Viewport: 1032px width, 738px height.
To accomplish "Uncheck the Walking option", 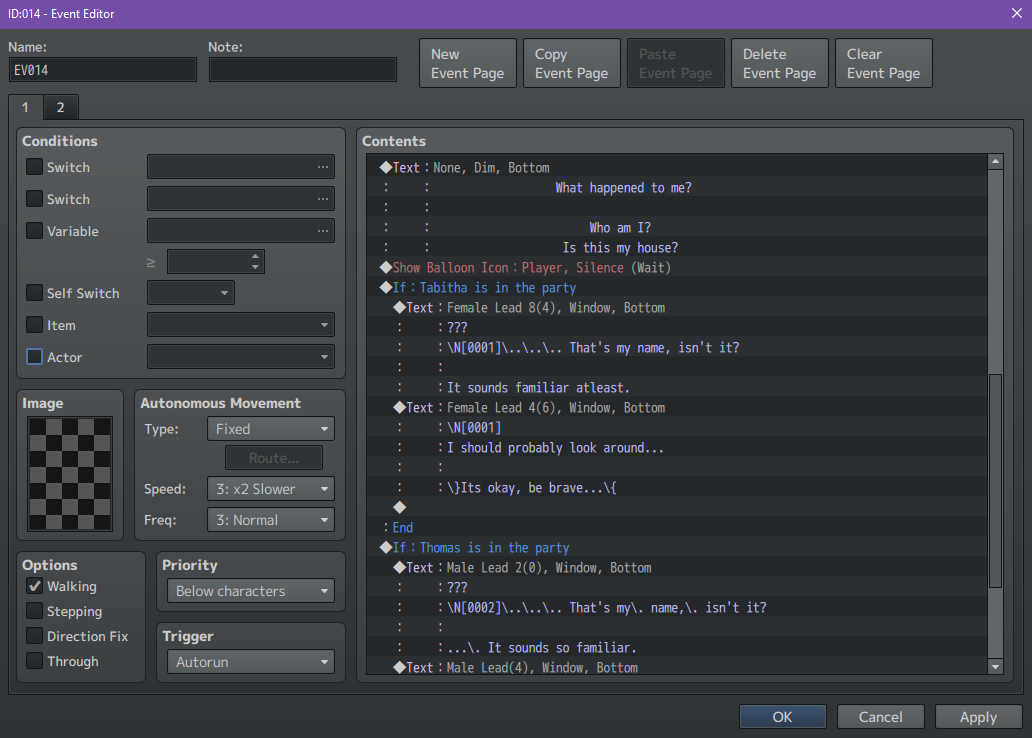I will point(34,586).
